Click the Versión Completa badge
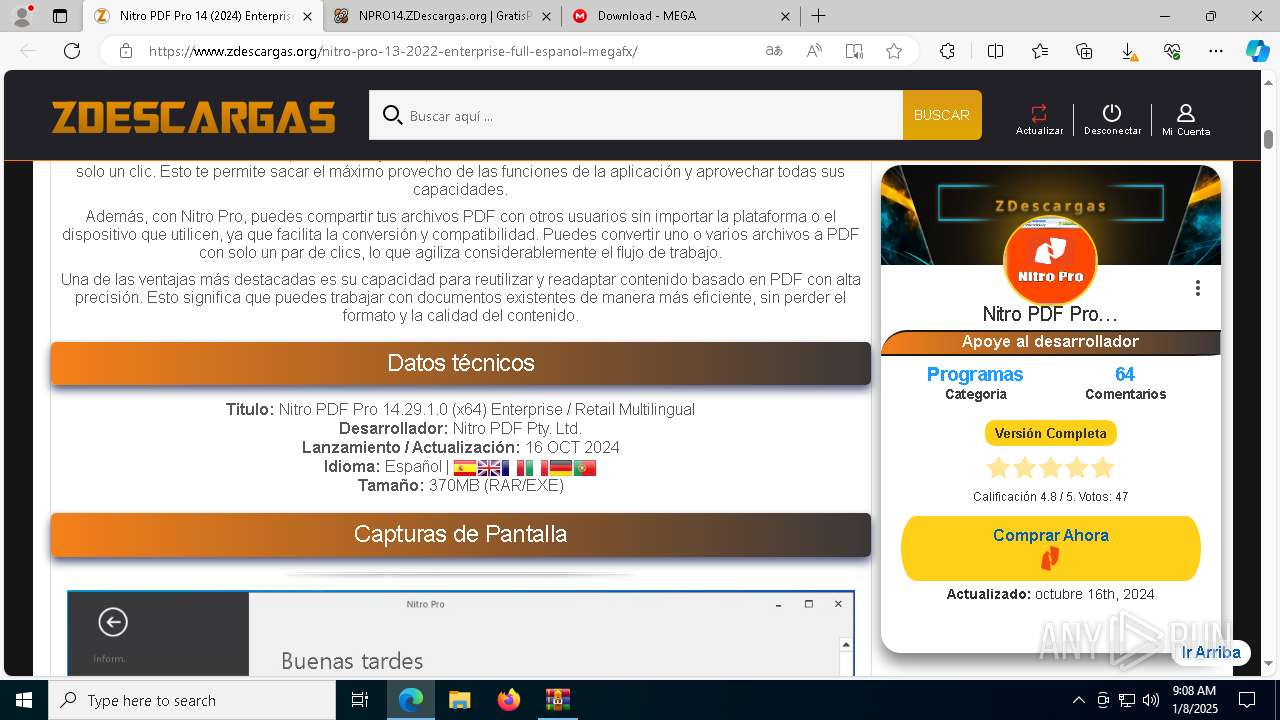This screenshot has width=1280, height=720. click(x=1050, y=433)
